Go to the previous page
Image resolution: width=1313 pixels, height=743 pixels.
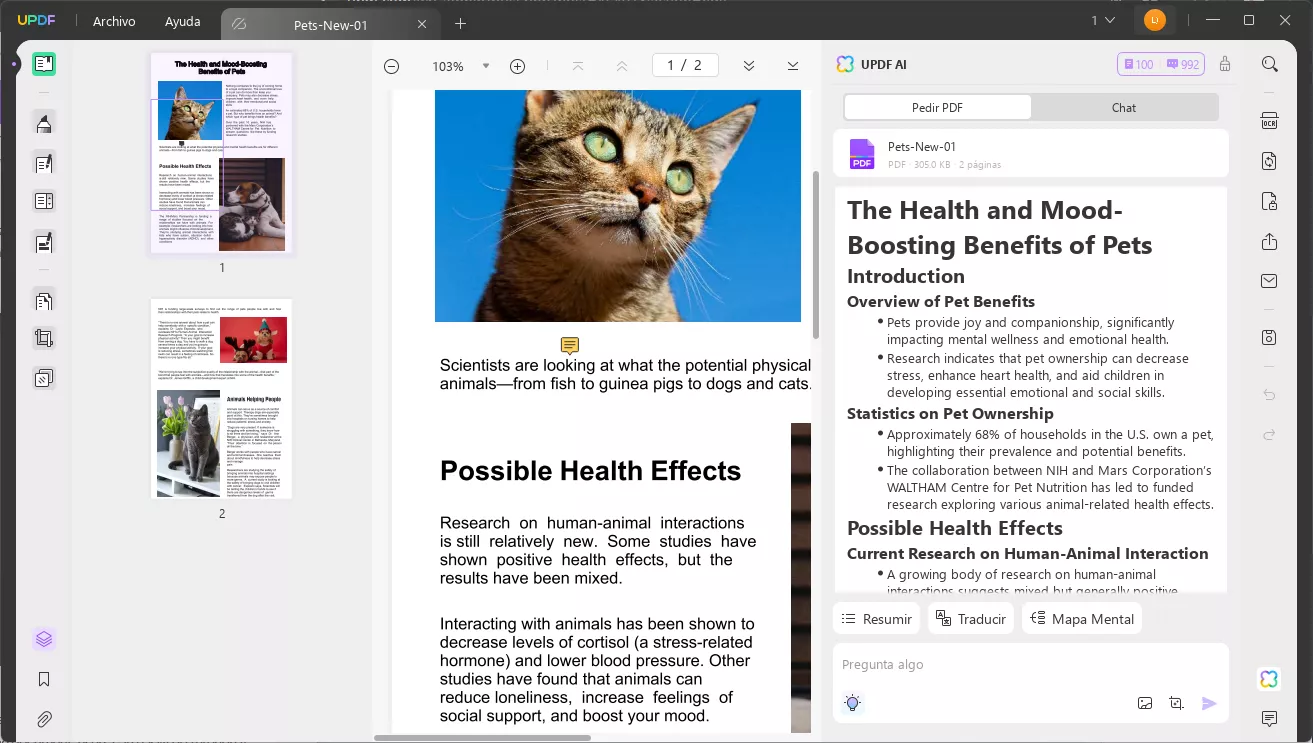click(622, 66)
